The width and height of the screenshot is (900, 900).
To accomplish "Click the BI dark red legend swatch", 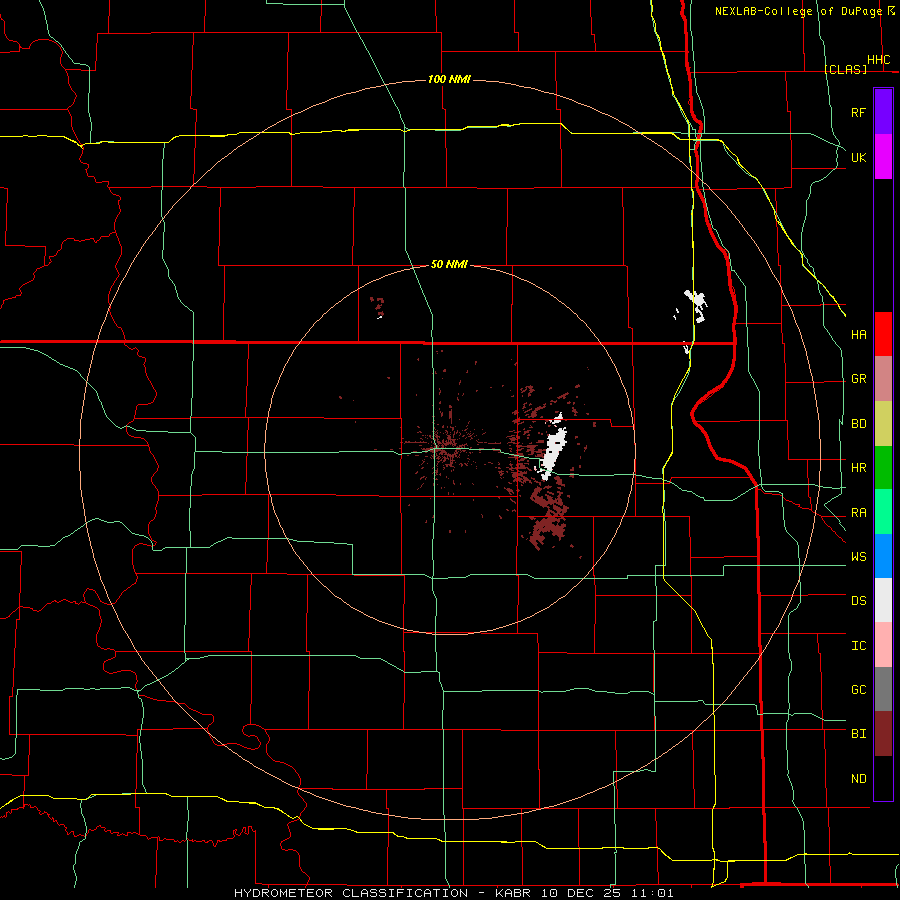I will [x=883, y=734].
